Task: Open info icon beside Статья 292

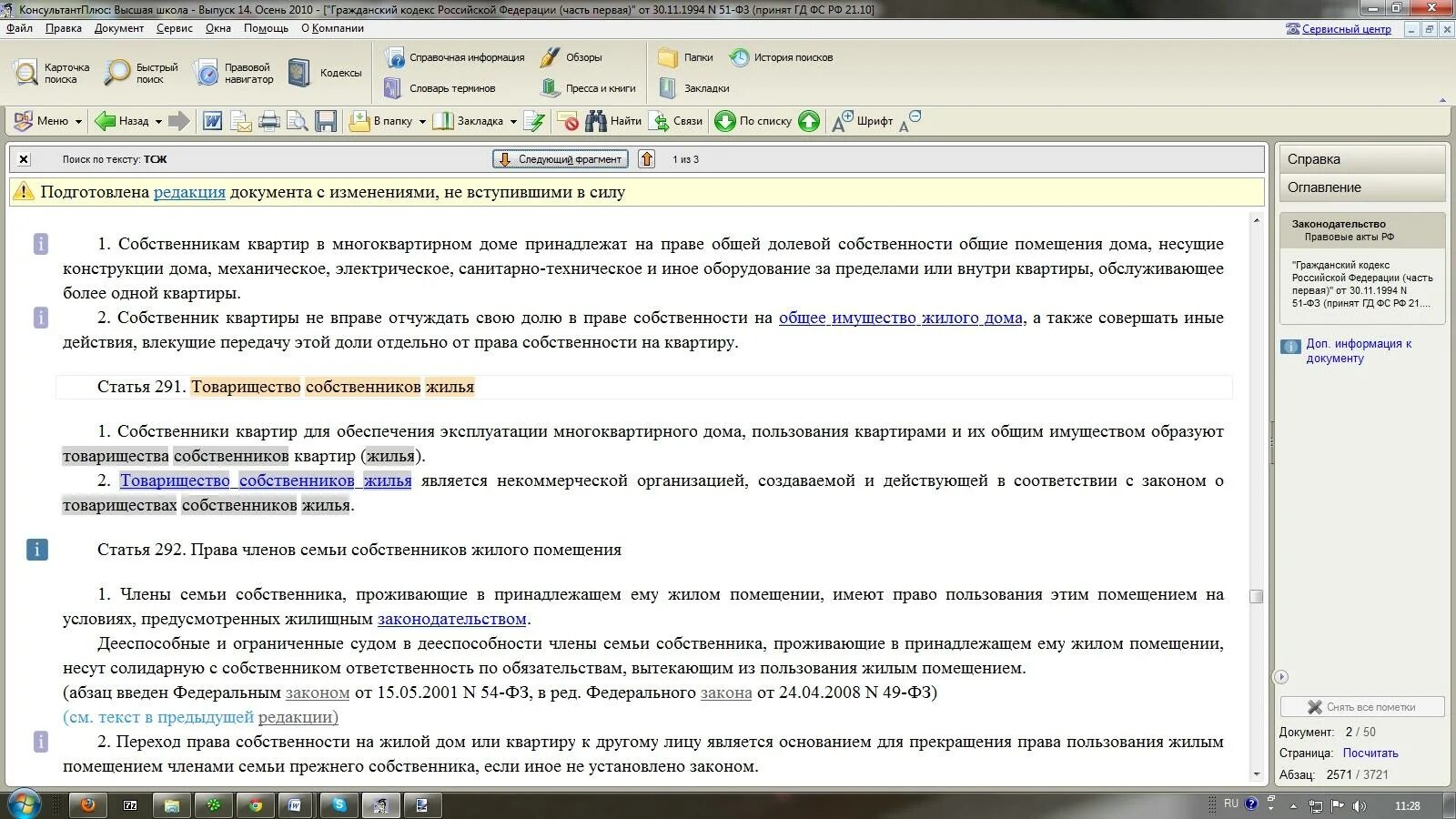Action: [37, 550]
